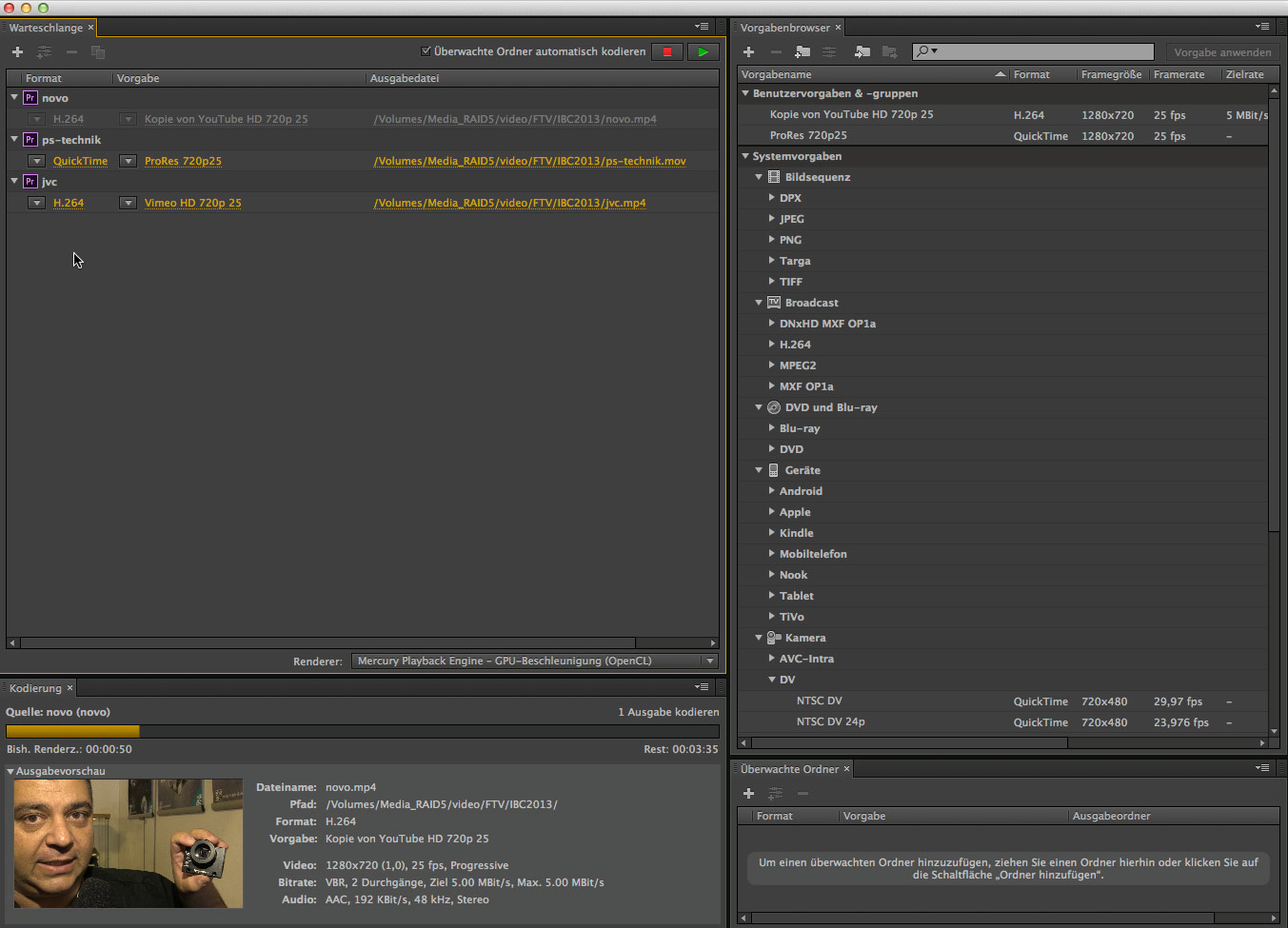This screenshot has height=928, width=1288.
Task: Expand the Apple presets folder
Action: click(x=772, y=512)
